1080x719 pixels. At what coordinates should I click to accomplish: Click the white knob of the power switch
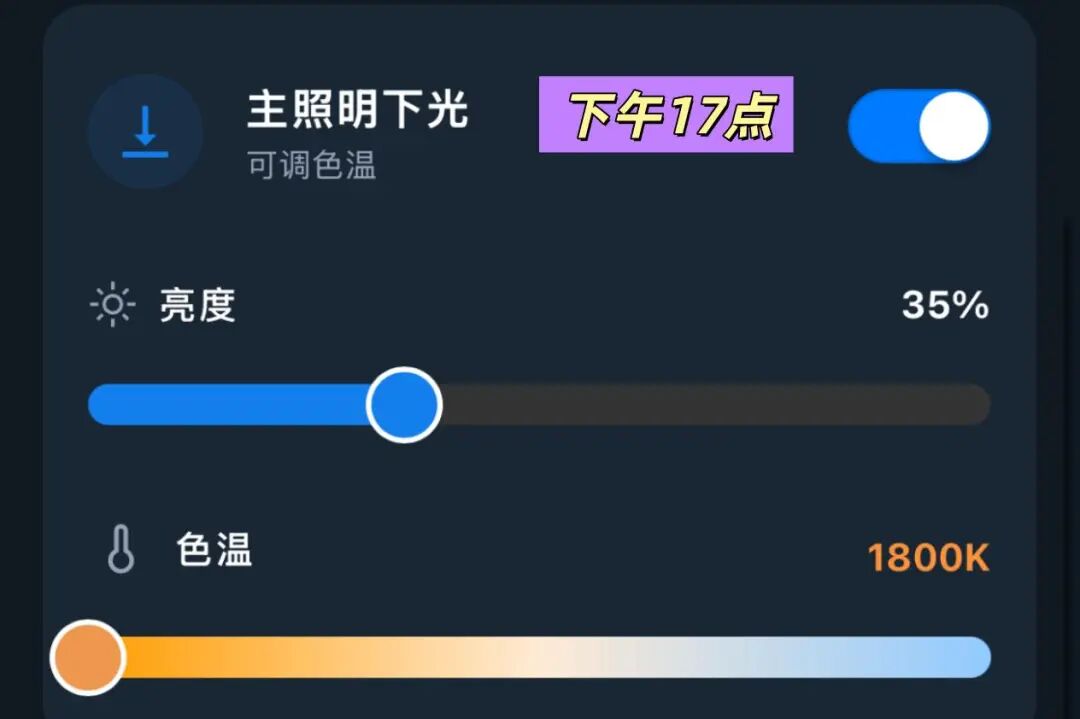coord(953,126)
